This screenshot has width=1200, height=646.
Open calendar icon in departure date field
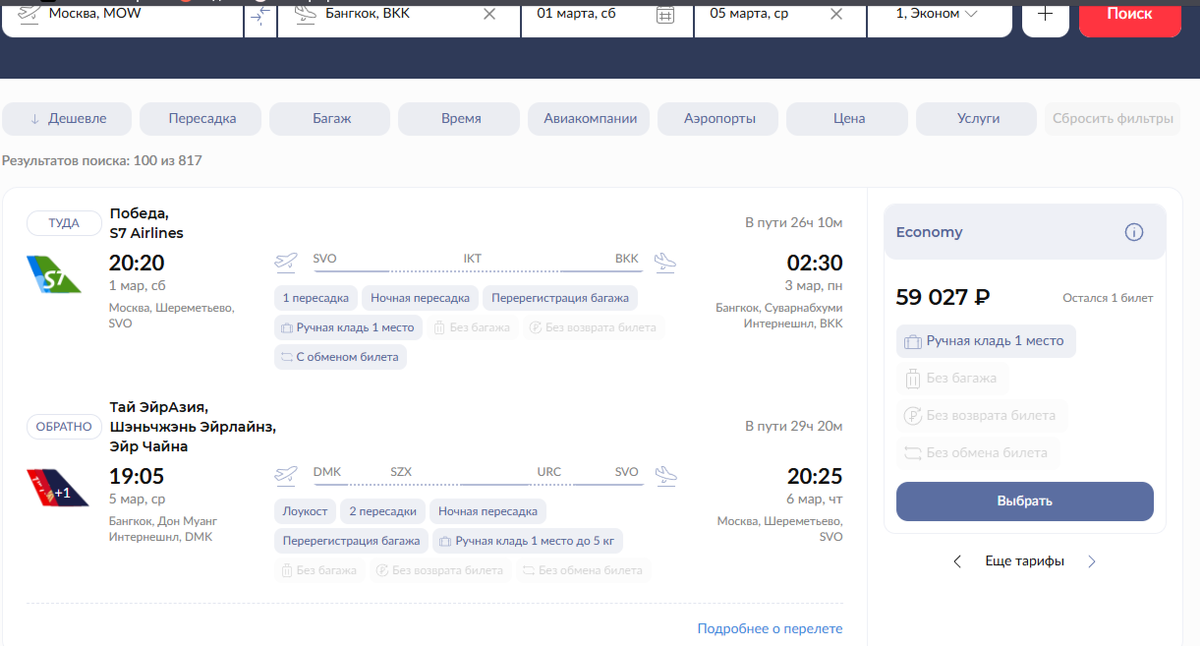665,14
